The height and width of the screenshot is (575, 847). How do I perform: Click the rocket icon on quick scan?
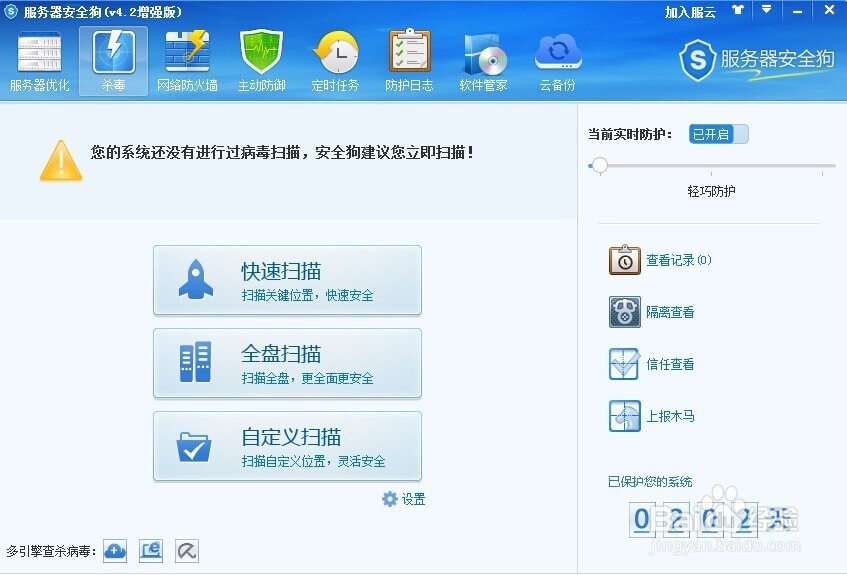pyautogui.click(x=196, y=279)
